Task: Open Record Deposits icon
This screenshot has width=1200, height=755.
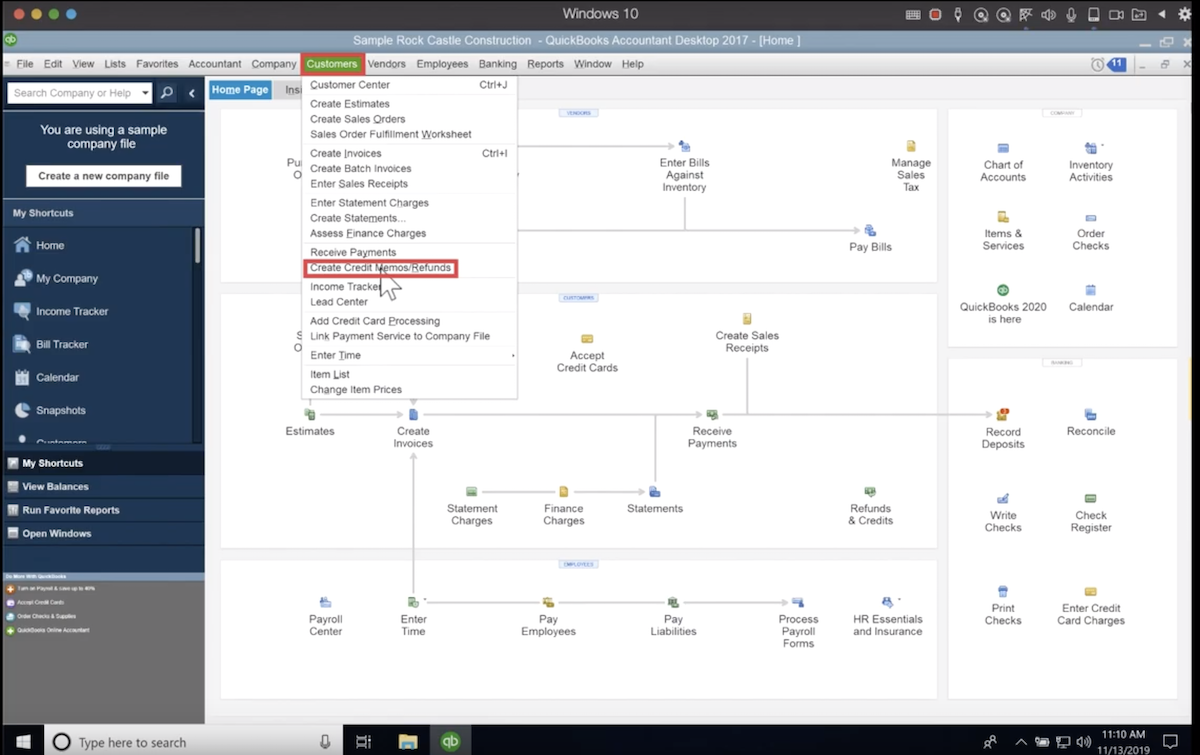Action: 1003,414
